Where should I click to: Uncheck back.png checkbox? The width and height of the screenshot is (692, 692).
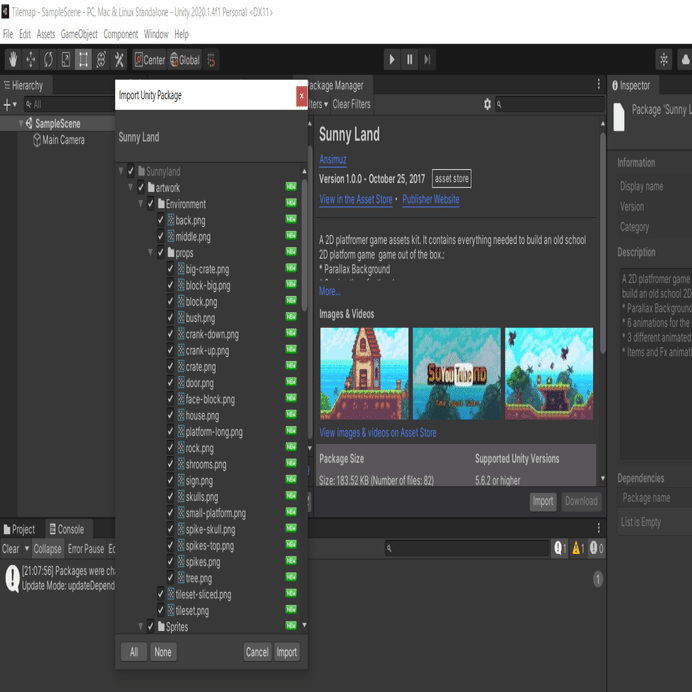click(161, 220)
